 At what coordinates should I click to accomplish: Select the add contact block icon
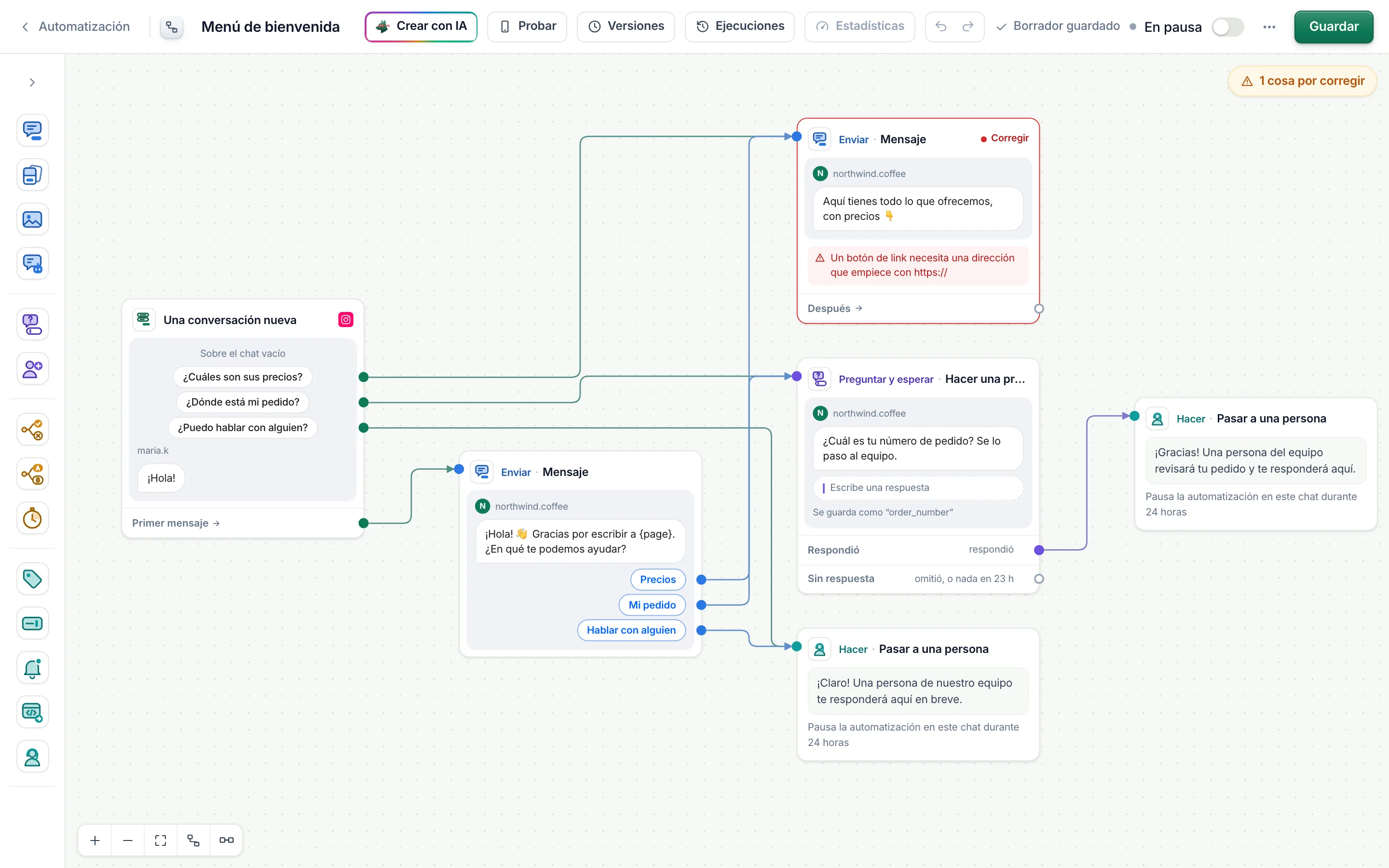click(32, 368)
